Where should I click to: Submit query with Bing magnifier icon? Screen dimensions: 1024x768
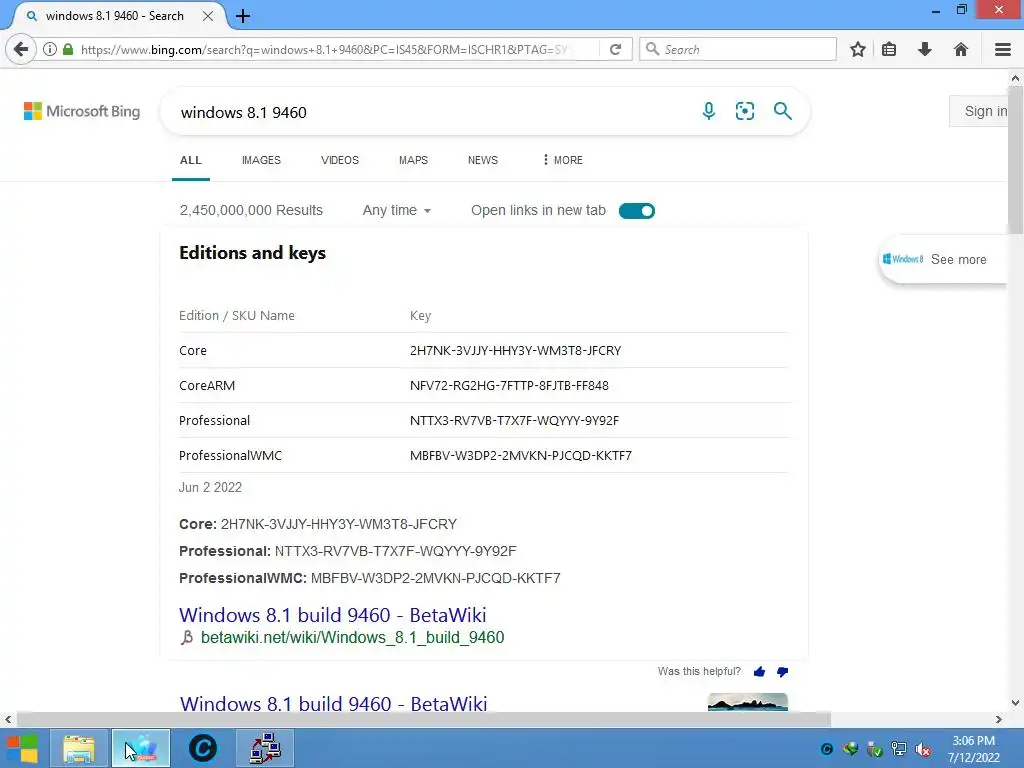click(782, 111)
